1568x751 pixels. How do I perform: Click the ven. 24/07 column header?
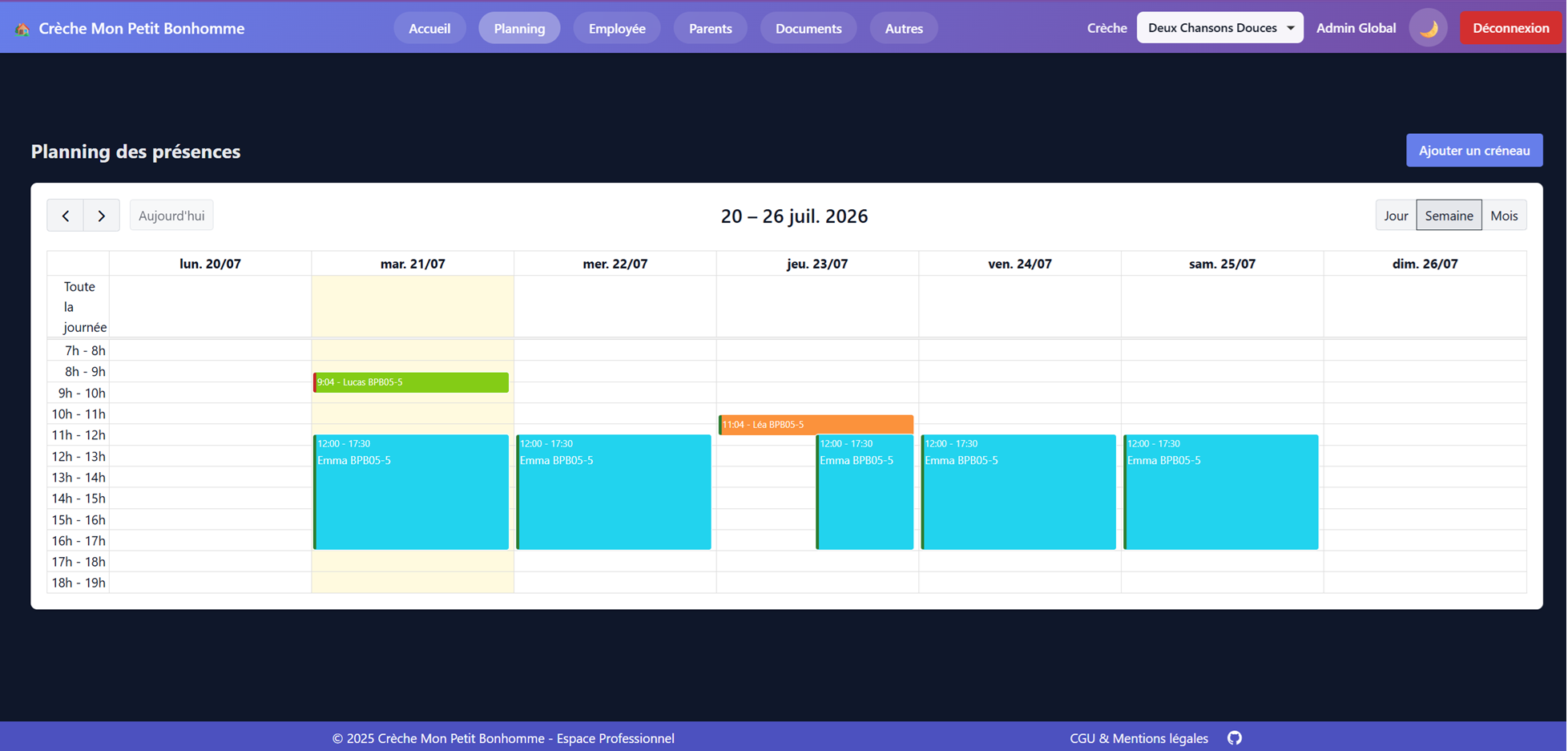click(1020, 264)
